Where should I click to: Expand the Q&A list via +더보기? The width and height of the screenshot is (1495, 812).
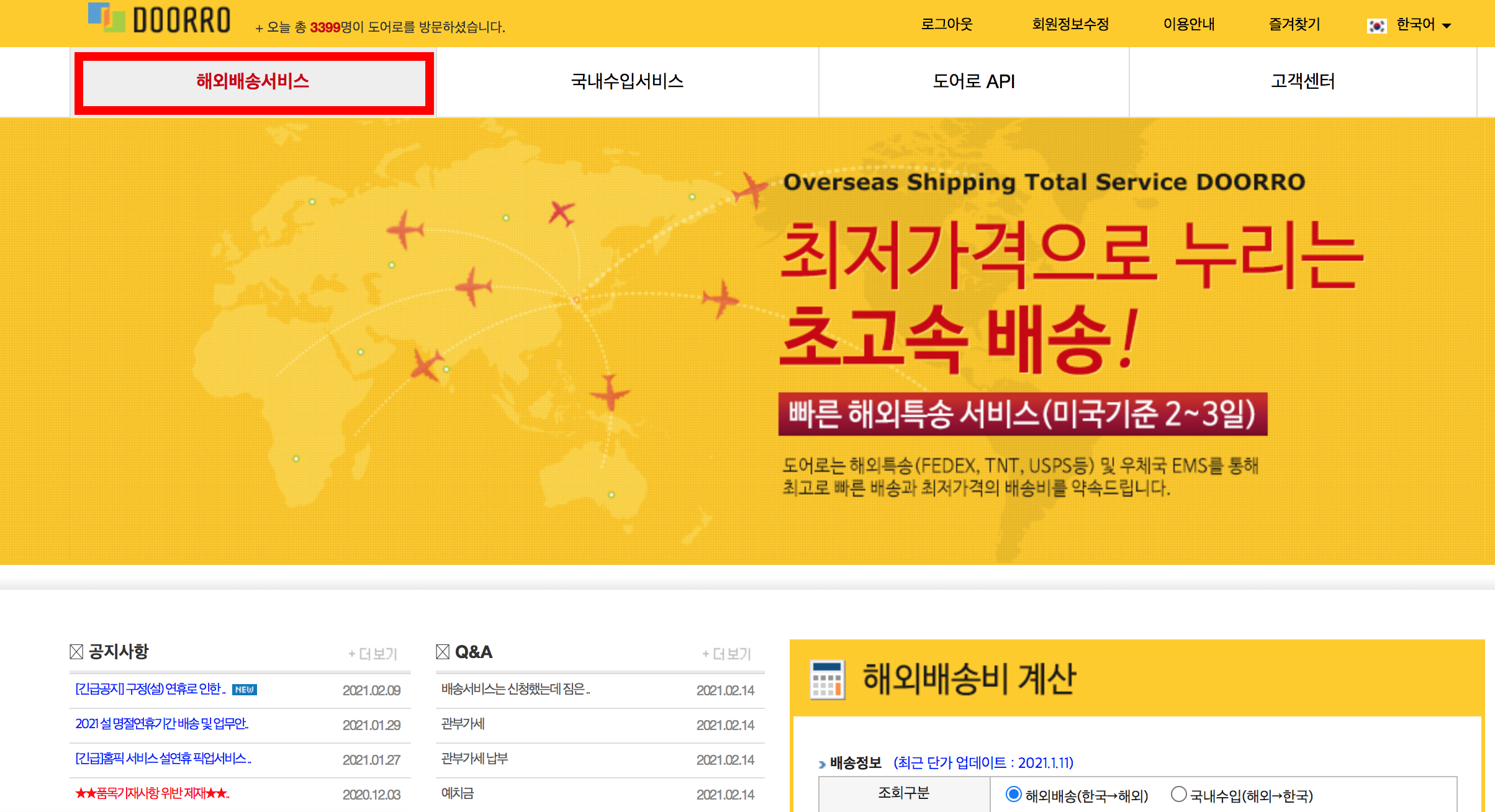coord(726,654)
